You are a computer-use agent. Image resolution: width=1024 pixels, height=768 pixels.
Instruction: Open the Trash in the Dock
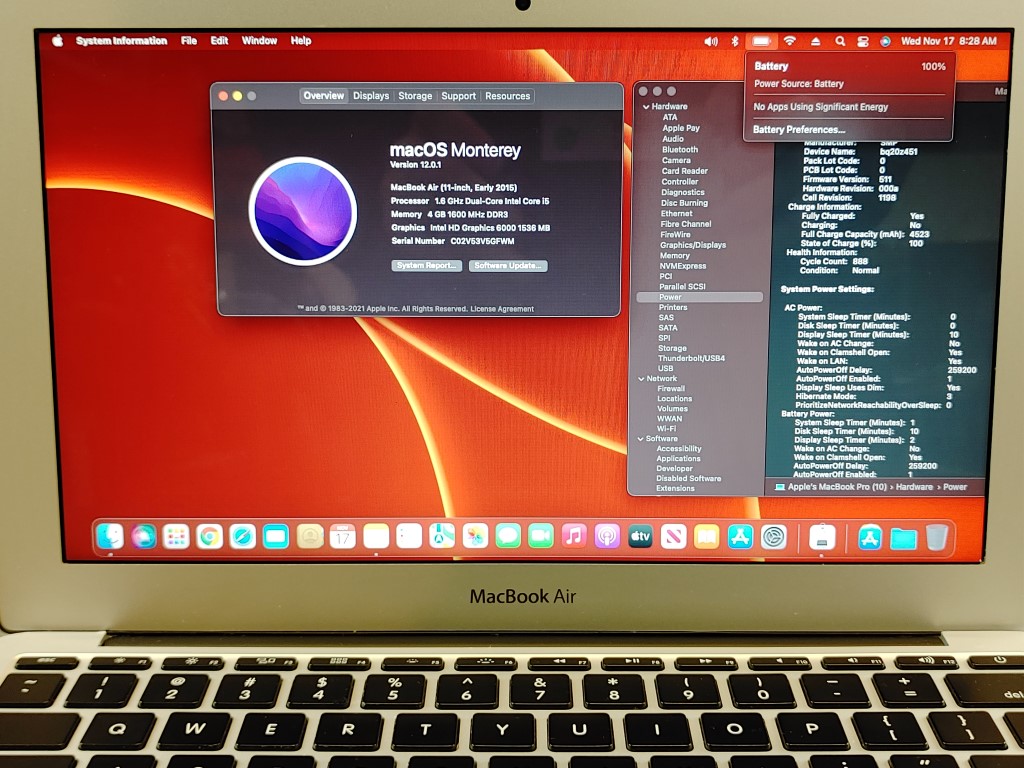click(x=936, y=537)
